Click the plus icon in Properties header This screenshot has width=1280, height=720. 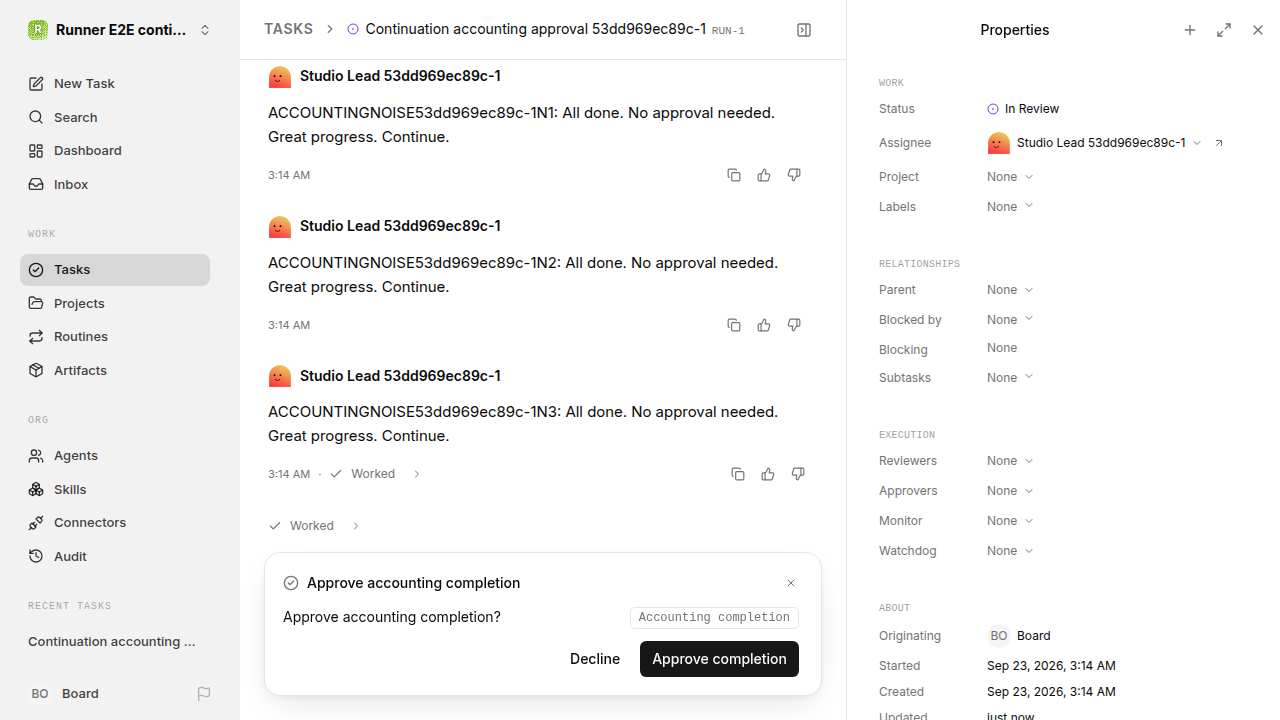(x=1190, y=30)
